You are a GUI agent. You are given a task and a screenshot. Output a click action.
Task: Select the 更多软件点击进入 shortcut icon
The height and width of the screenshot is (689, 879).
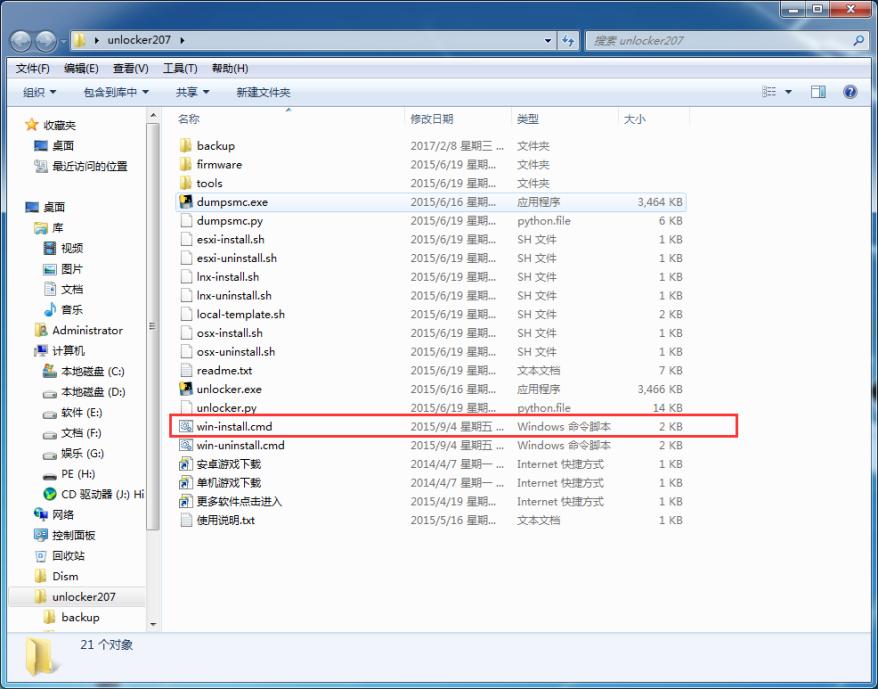(x=186, y=501)
